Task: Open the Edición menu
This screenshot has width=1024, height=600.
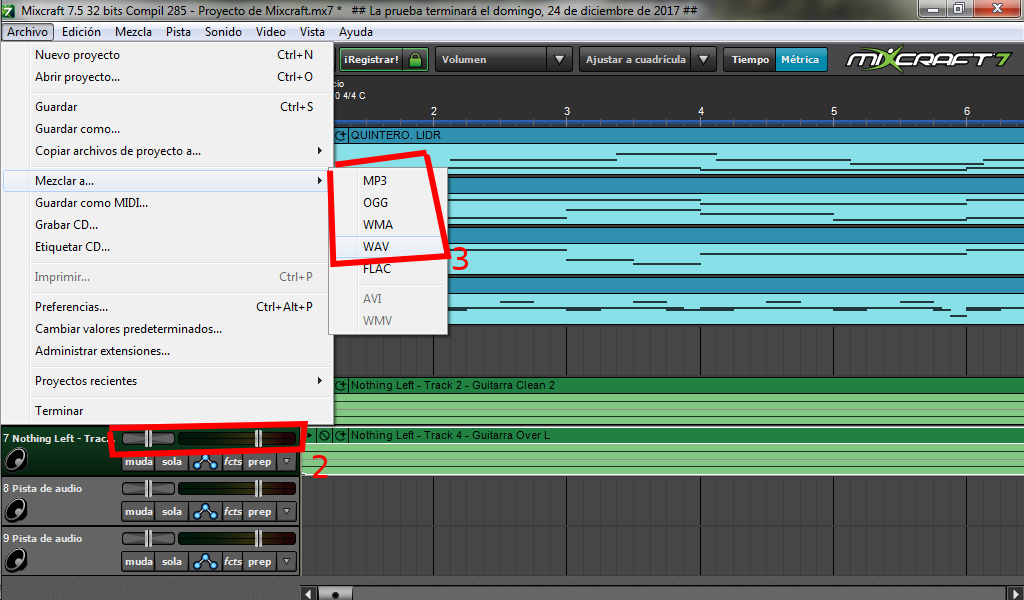Action: tap(81, 32)
